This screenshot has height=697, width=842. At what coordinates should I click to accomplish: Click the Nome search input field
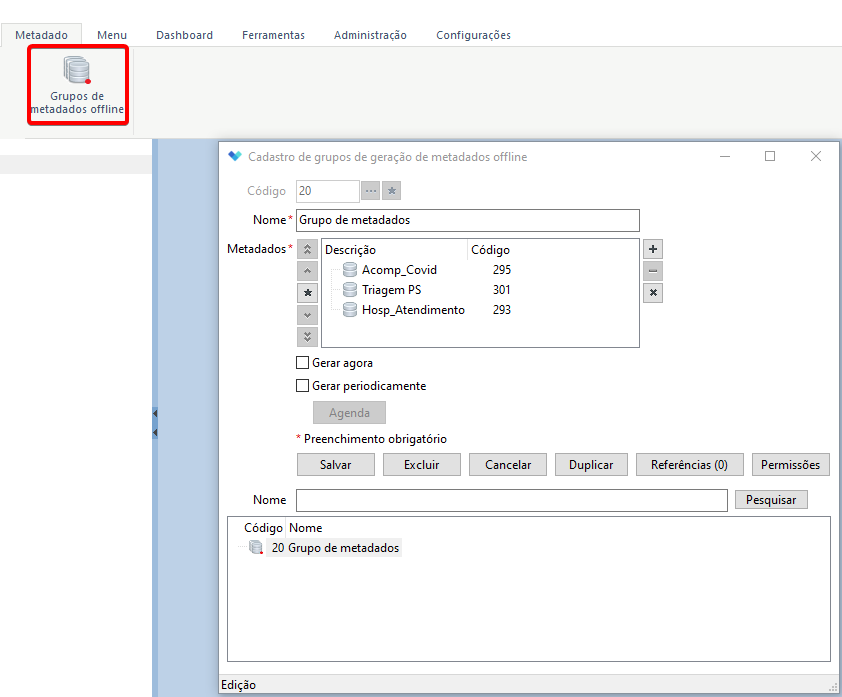pyautogui.click(x=512, y=500)
